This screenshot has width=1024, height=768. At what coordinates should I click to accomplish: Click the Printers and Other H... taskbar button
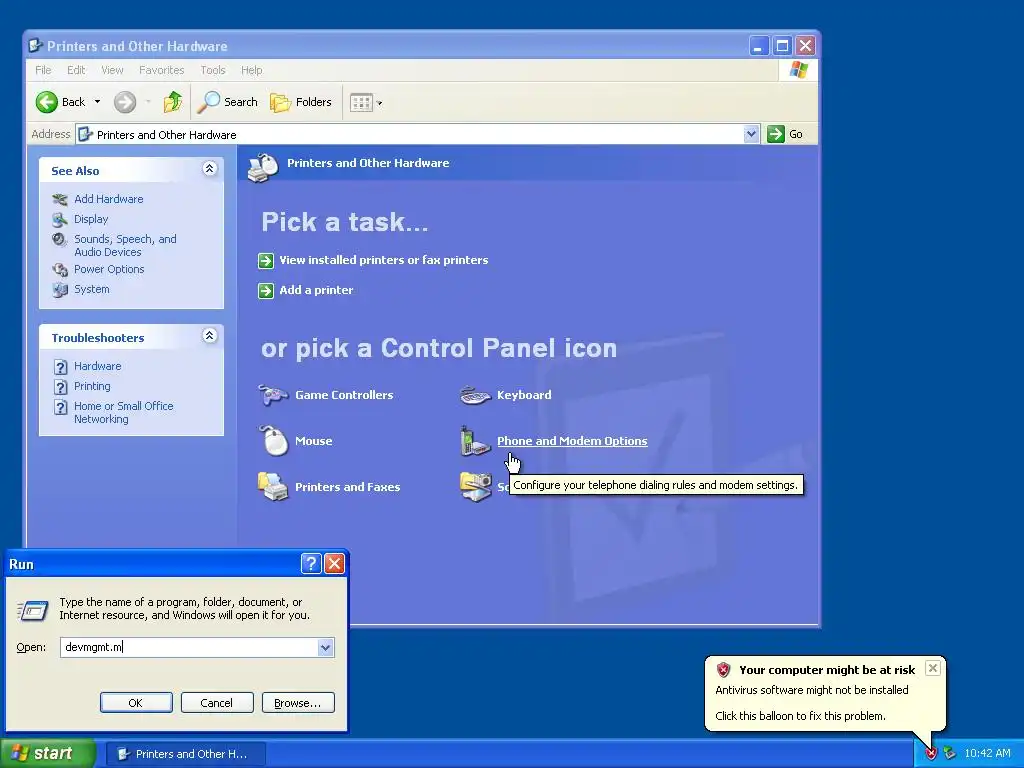185,754
